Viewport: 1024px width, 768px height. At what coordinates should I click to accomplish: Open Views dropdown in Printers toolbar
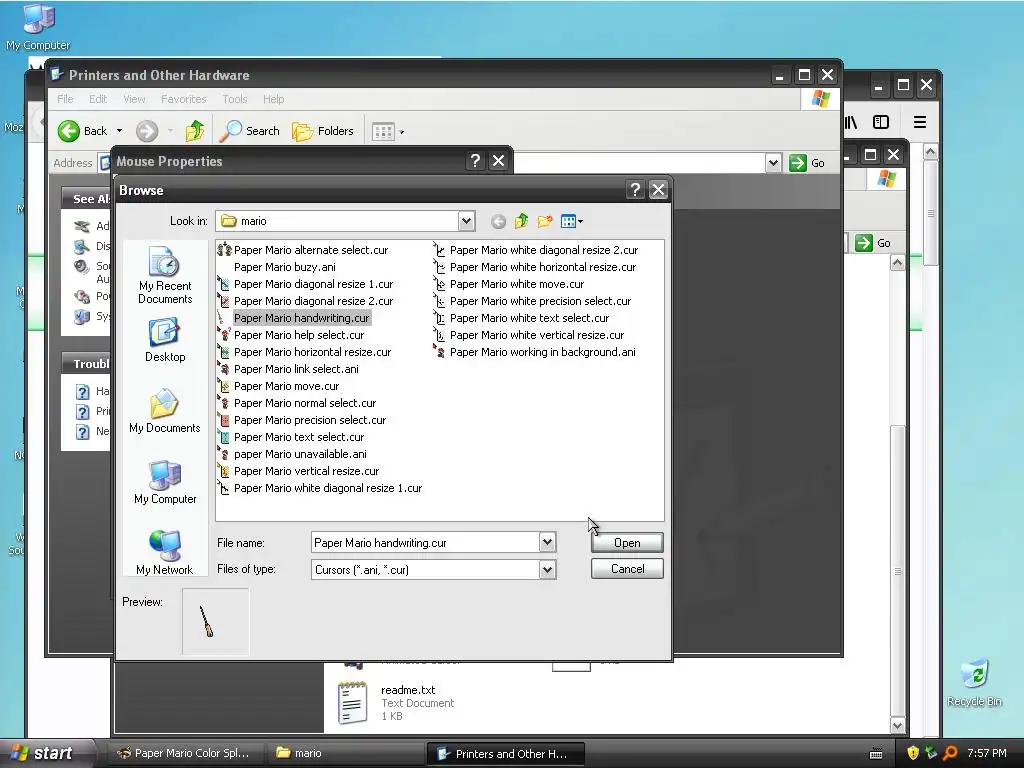click(x=388, y=132)
